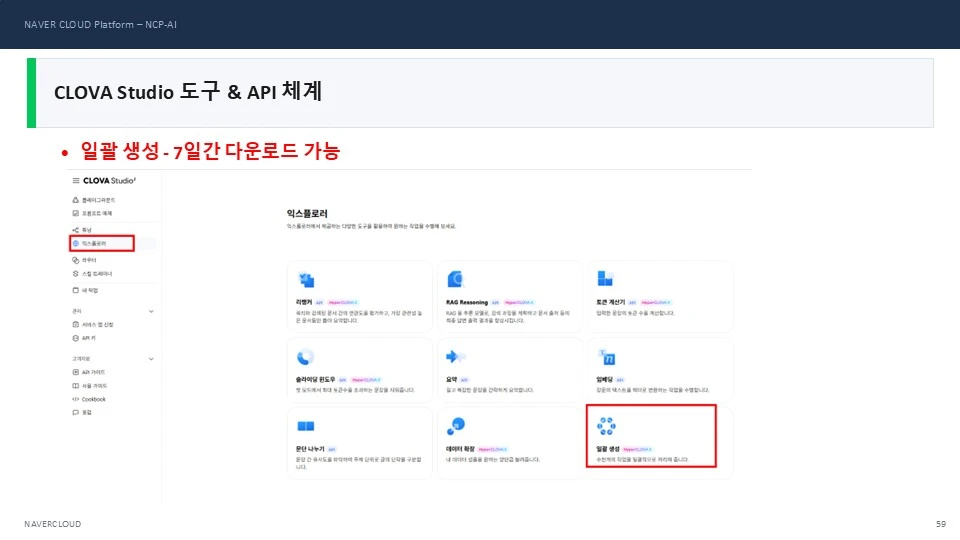Click the 리랭커 card title
The image size is (960, 540).
pyautogui.click(x=304, y=302)
